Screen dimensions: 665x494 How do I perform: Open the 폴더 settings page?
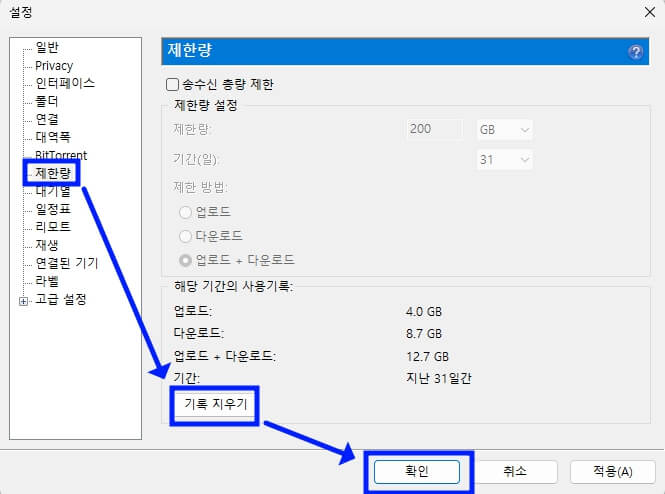(47, 101)
